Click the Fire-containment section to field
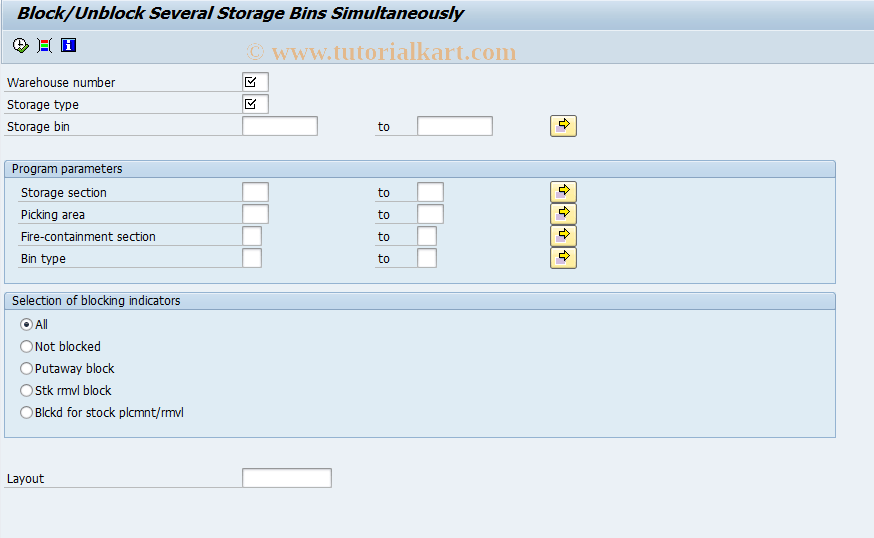 click(427, 236)
